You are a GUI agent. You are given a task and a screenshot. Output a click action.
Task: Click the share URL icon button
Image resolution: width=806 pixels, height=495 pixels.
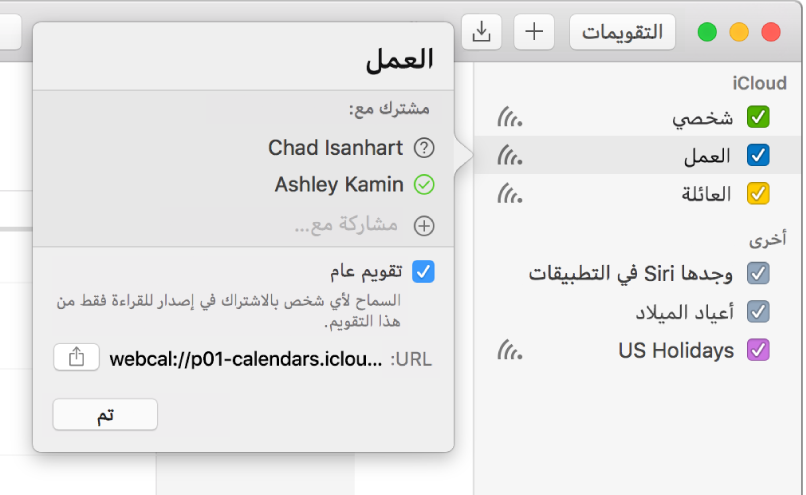tap(76, 357)
